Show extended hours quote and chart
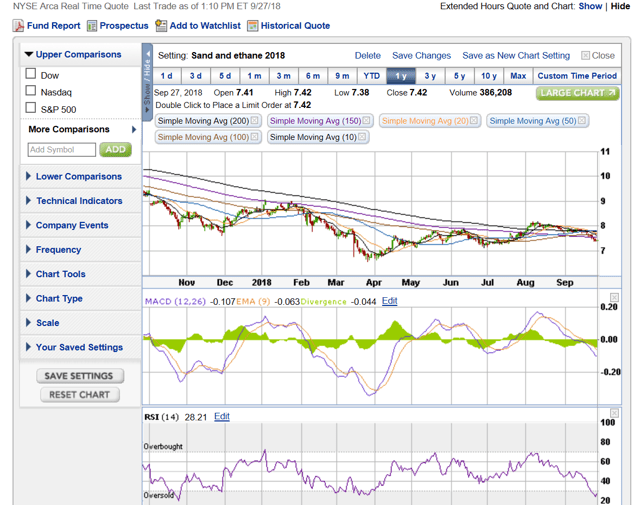Viewport: 640px width, 505px height. [x=590, y=6]
